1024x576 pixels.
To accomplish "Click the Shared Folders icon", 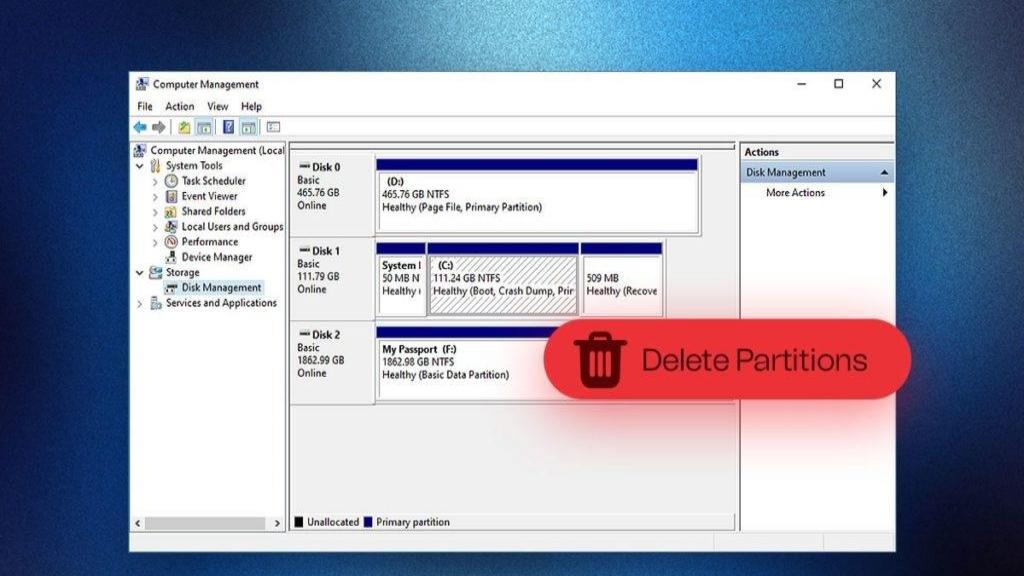I will (172, 212).
